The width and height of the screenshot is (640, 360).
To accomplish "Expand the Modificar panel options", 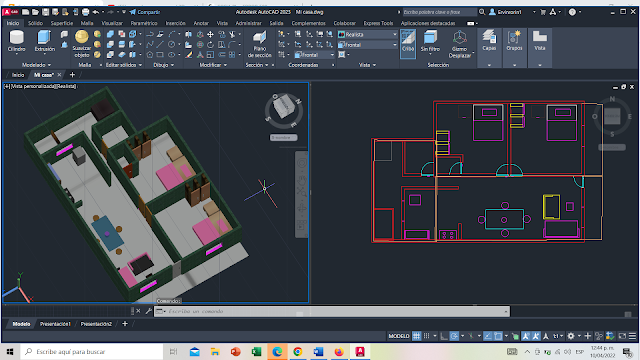I will pyautogui.click(x=213, y=65).
